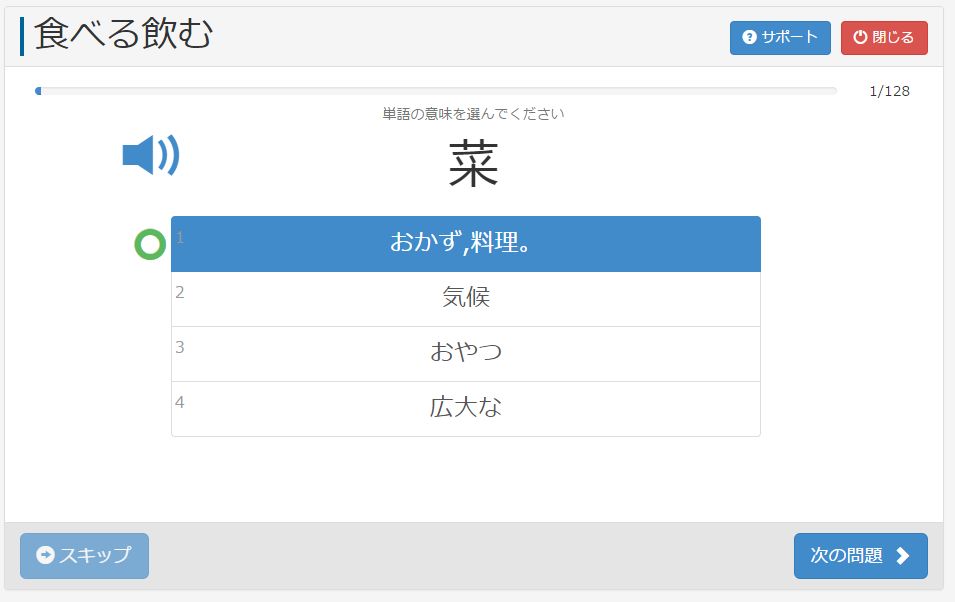The image size is (955, 602).
Task: Click the green circle correct-answer marker
Action: coord(150,244)
